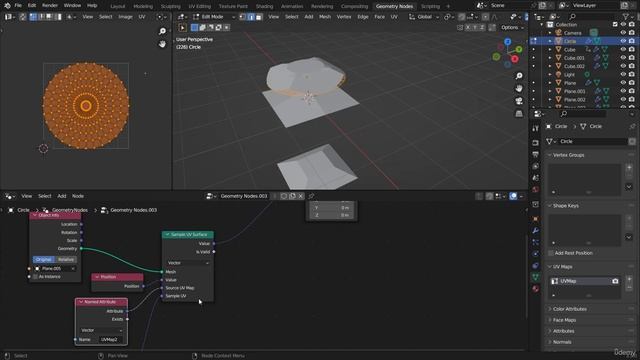Open Vector dropdown in Named Attribute node

point(101,330)
